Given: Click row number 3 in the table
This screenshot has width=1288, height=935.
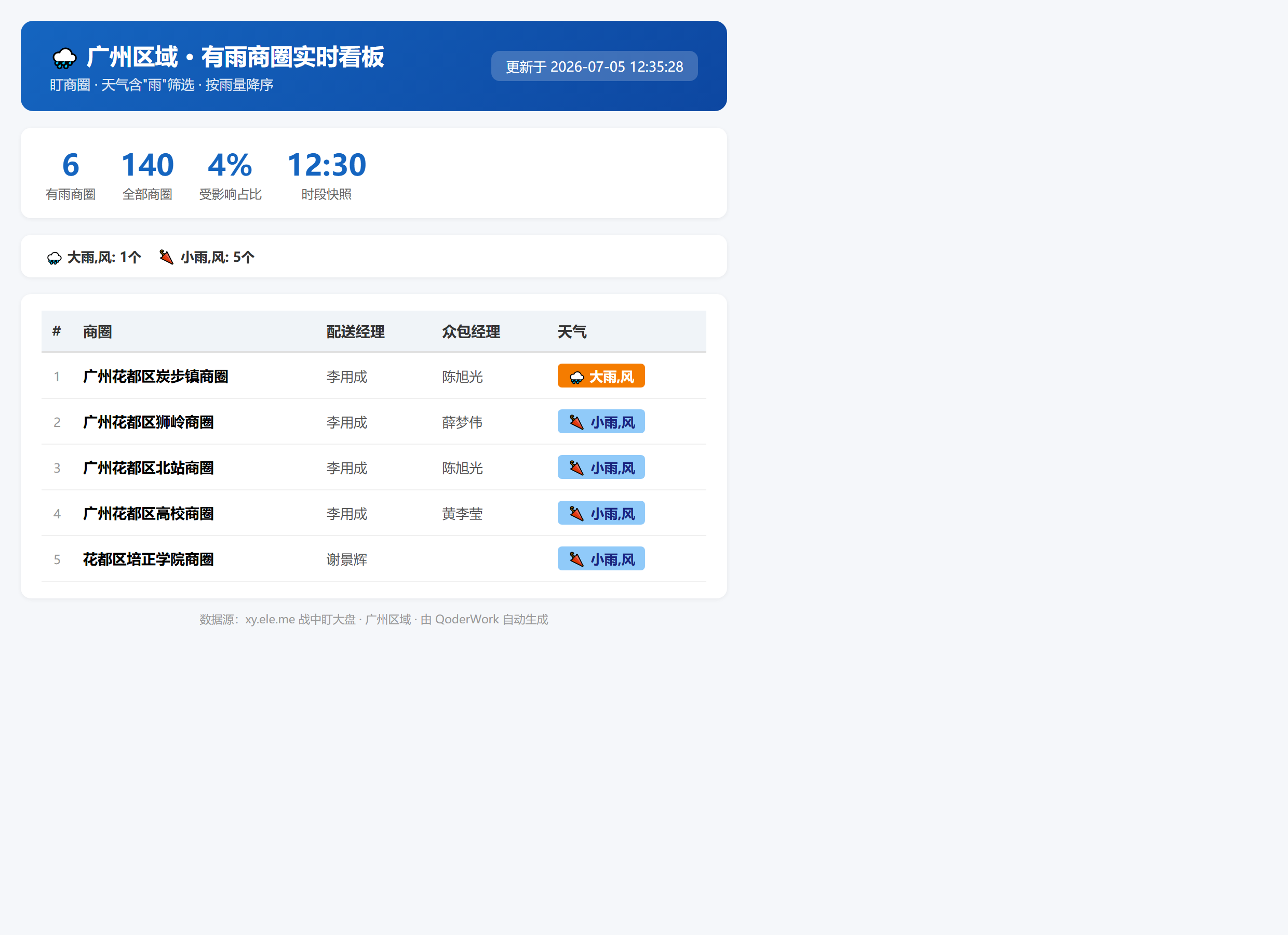Looking at the screenshot, I should coord(57,468).
